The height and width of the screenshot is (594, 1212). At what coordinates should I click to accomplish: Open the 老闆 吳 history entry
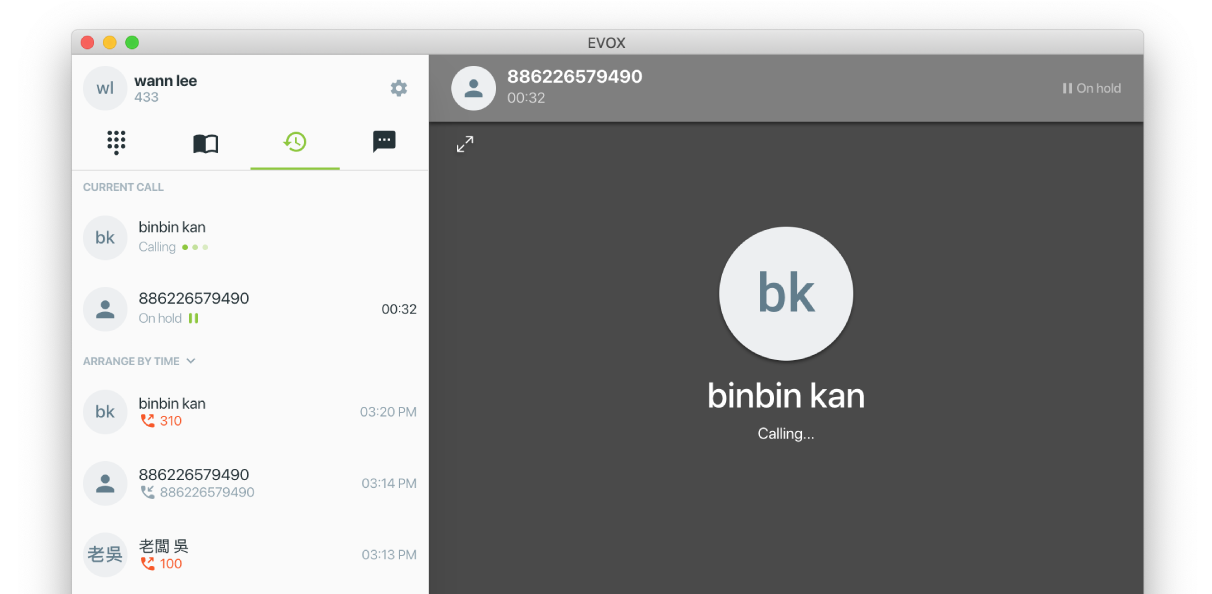pyautogui.click(x=250, y=554)
